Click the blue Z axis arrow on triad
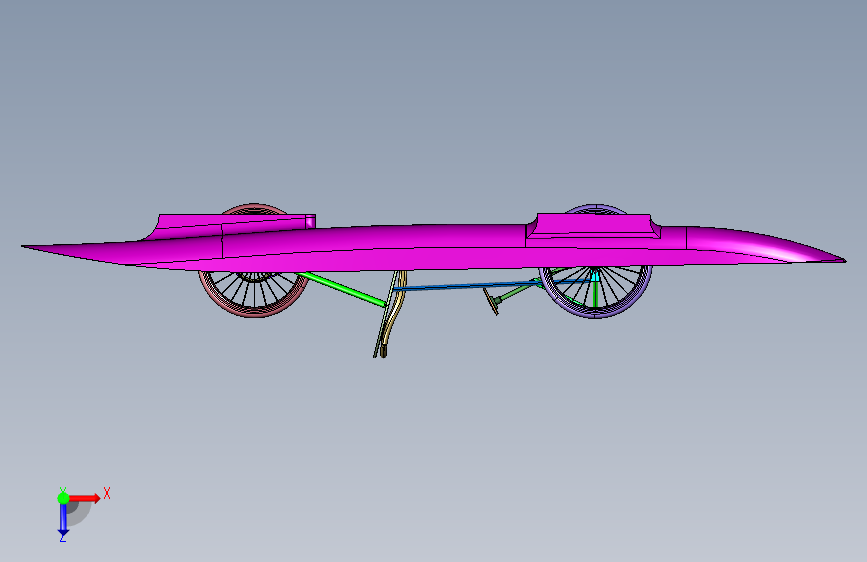Screen dimensions: 867x562 point(63,519)
